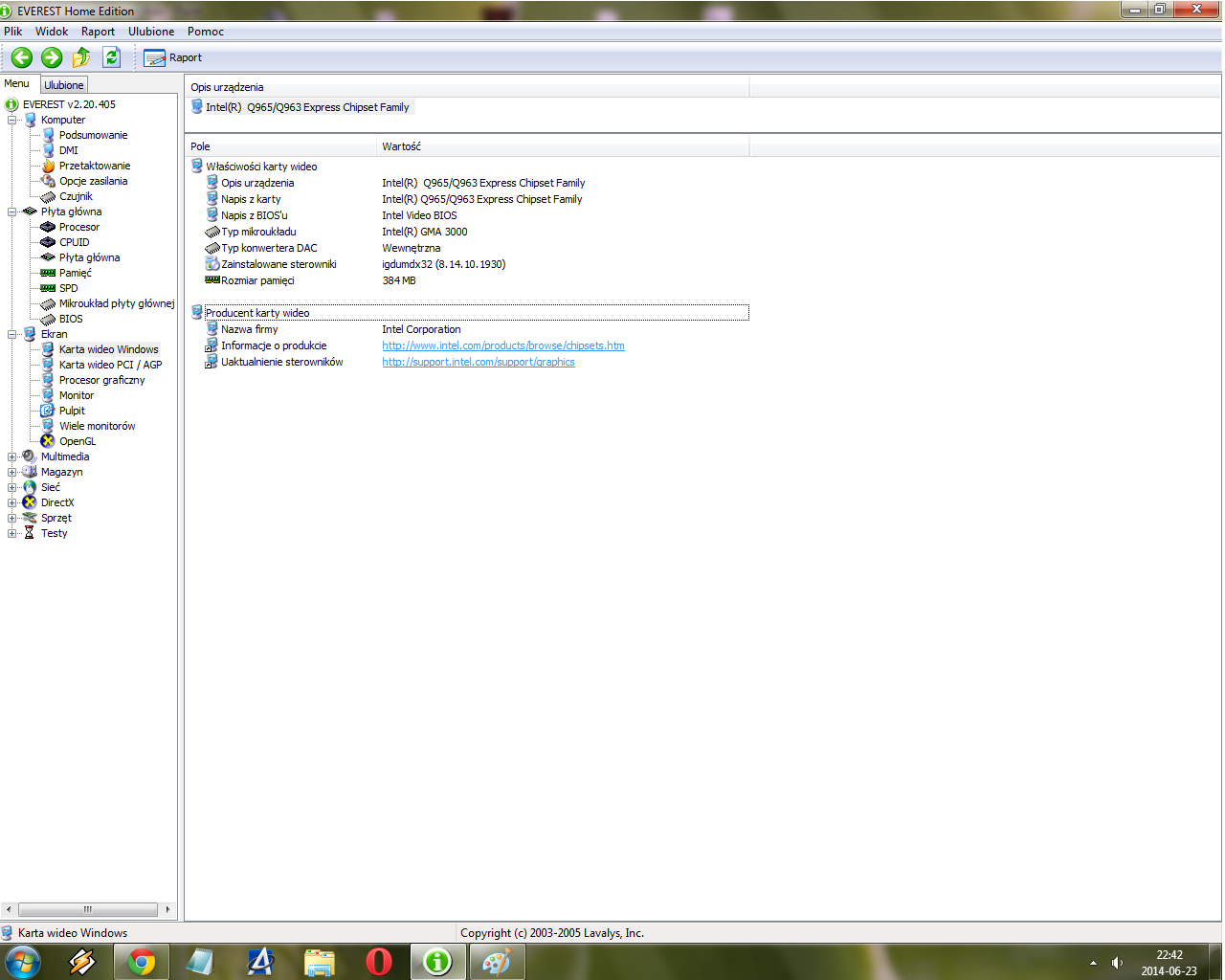Click the tree panel horizontal scrollbar thumb
This screenshot has height=980, width=1225.
87,909
